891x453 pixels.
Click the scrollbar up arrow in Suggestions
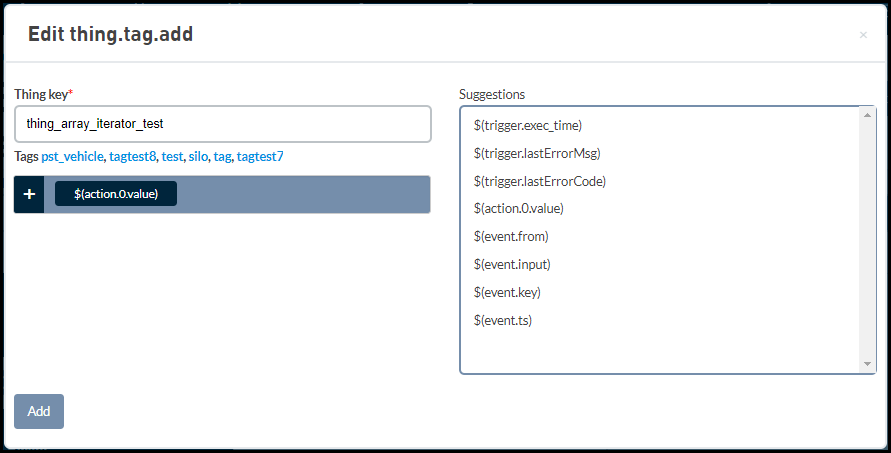click(x=867, y=115)
